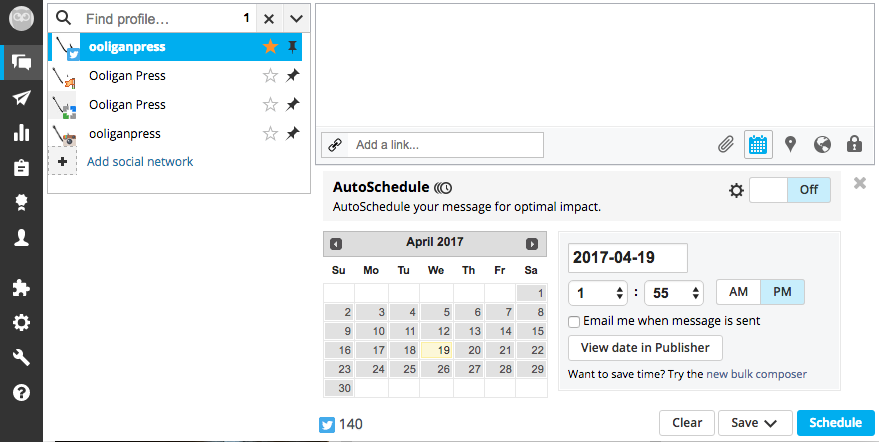Attach media with the paperclip icon
The height and width of the screenshot is (442, 879).
click(726, 145)
